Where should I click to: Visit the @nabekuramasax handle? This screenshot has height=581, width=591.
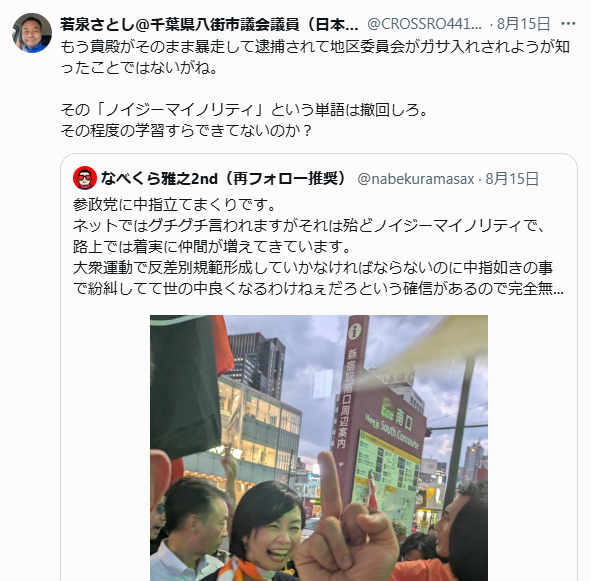pyautogui.click(x=416, y=179)
